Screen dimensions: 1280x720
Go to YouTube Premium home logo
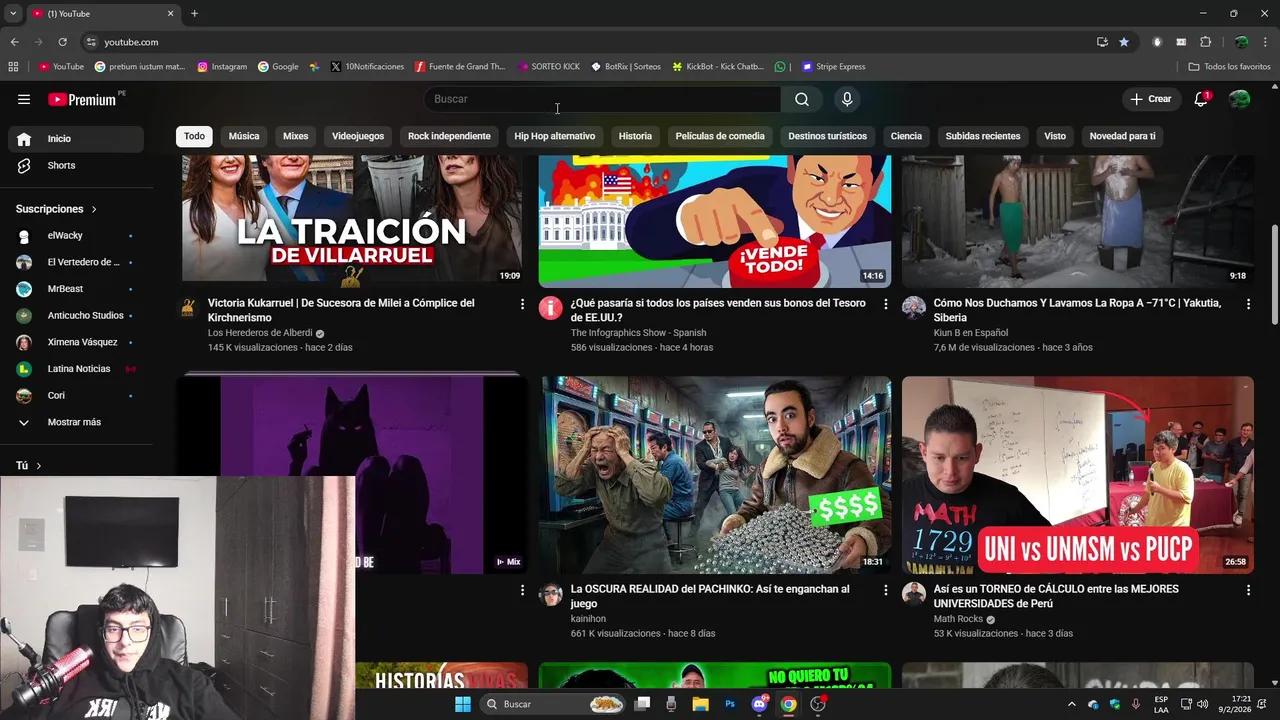click(x=82, y=99)
